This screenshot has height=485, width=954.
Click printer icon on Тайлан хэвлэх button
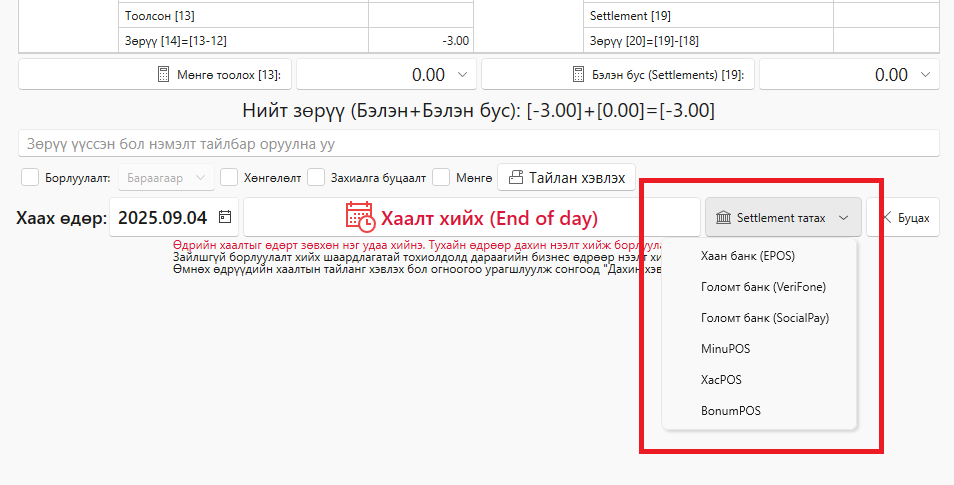tap(516, 178)
